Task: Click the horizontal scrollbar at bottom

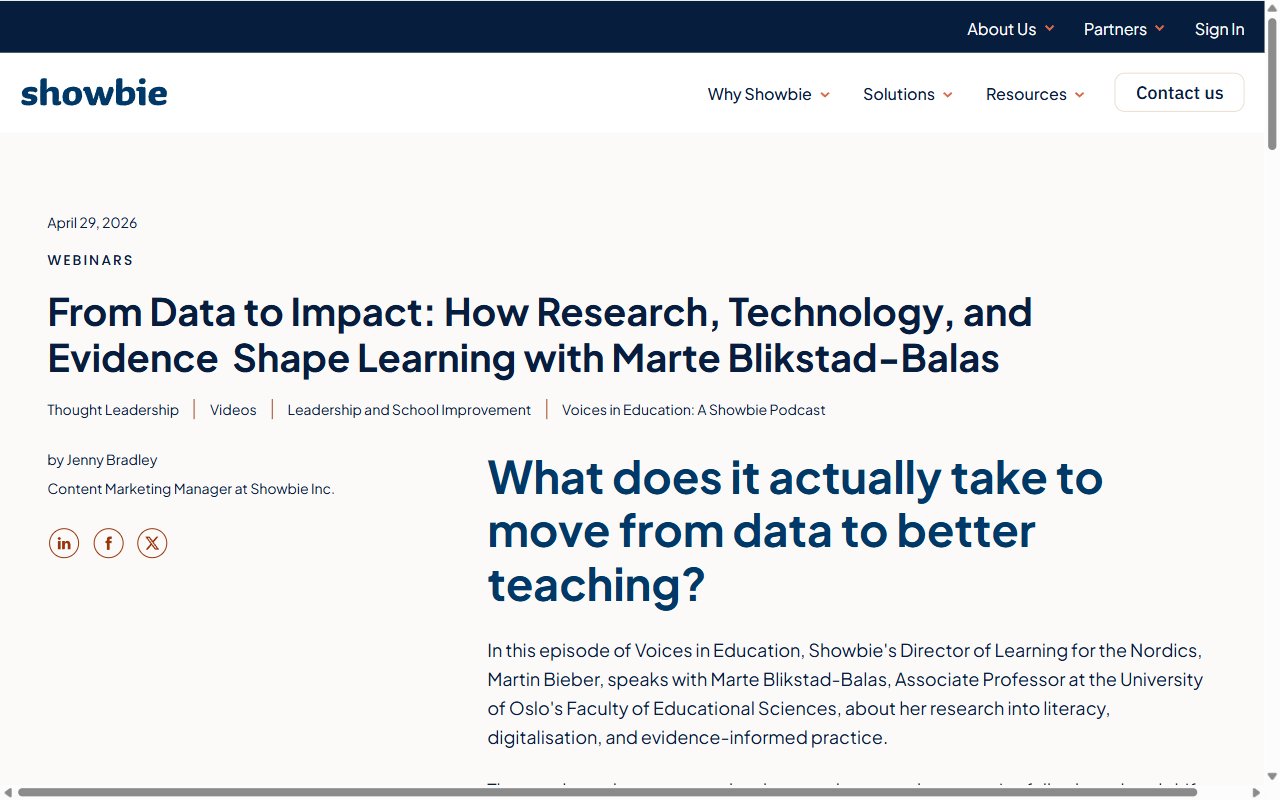Action: (x=607, y=792)
